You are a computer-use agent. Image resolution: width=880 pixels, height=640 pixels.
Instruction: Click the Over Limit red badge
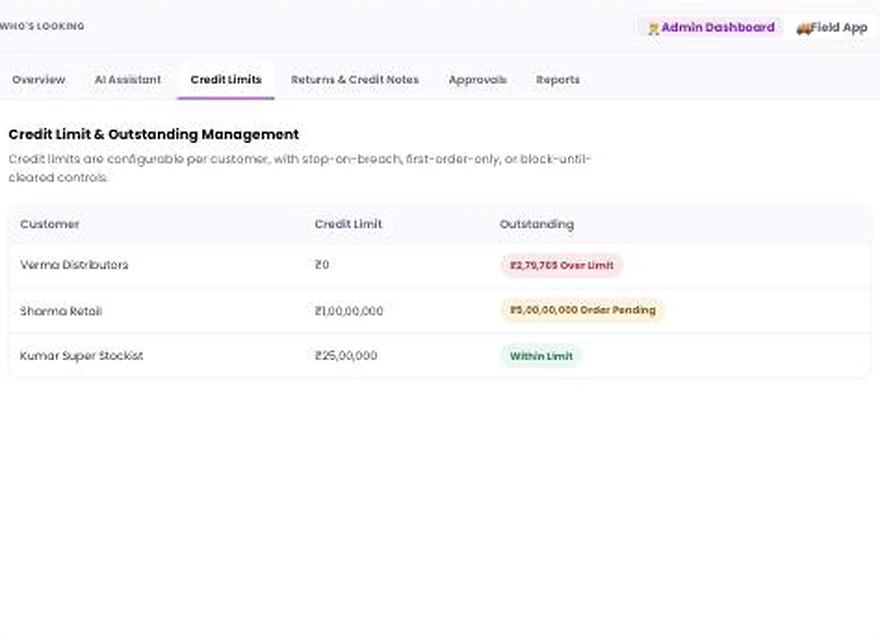561,265
